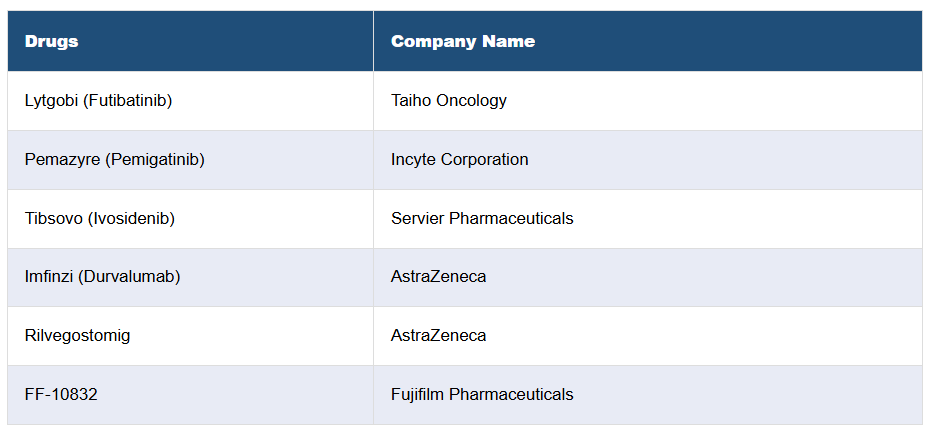
Task: Click the Fujifilm Pharmaceuticals cell
Action: tap(482, 394)
